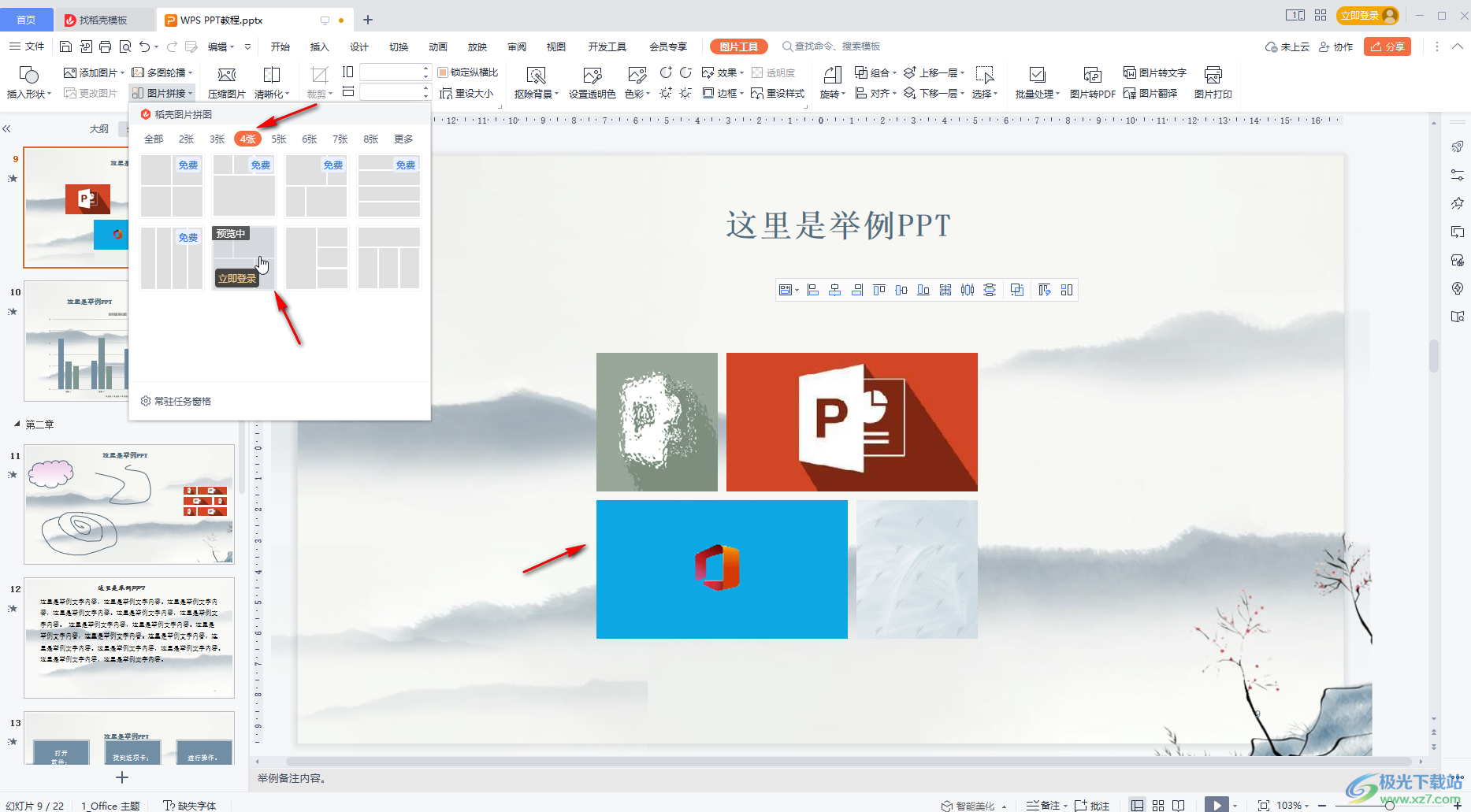The height and width of the screenshot is (812, 1471).
Task: Click align bottom icon in floating toolbar
Action: click(923, 290)
